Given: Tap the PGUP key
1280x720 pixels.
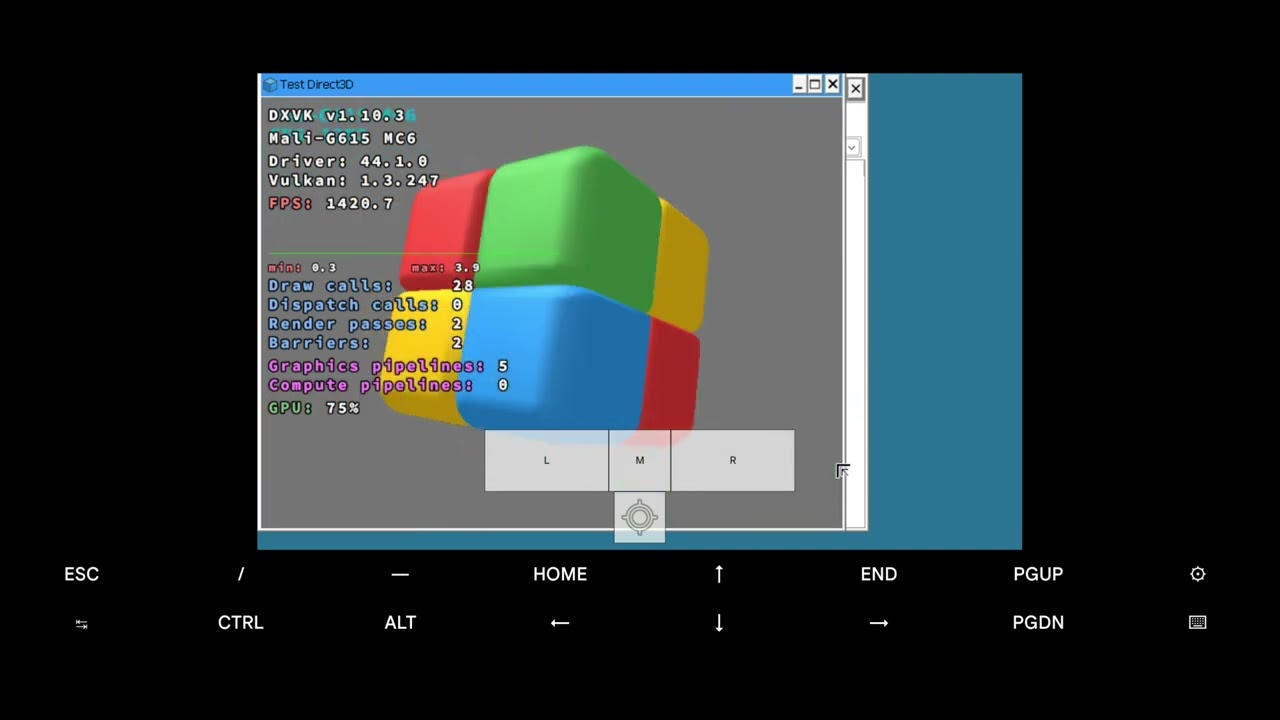Looking at the screenshot, I should (x=1038, y=574).
